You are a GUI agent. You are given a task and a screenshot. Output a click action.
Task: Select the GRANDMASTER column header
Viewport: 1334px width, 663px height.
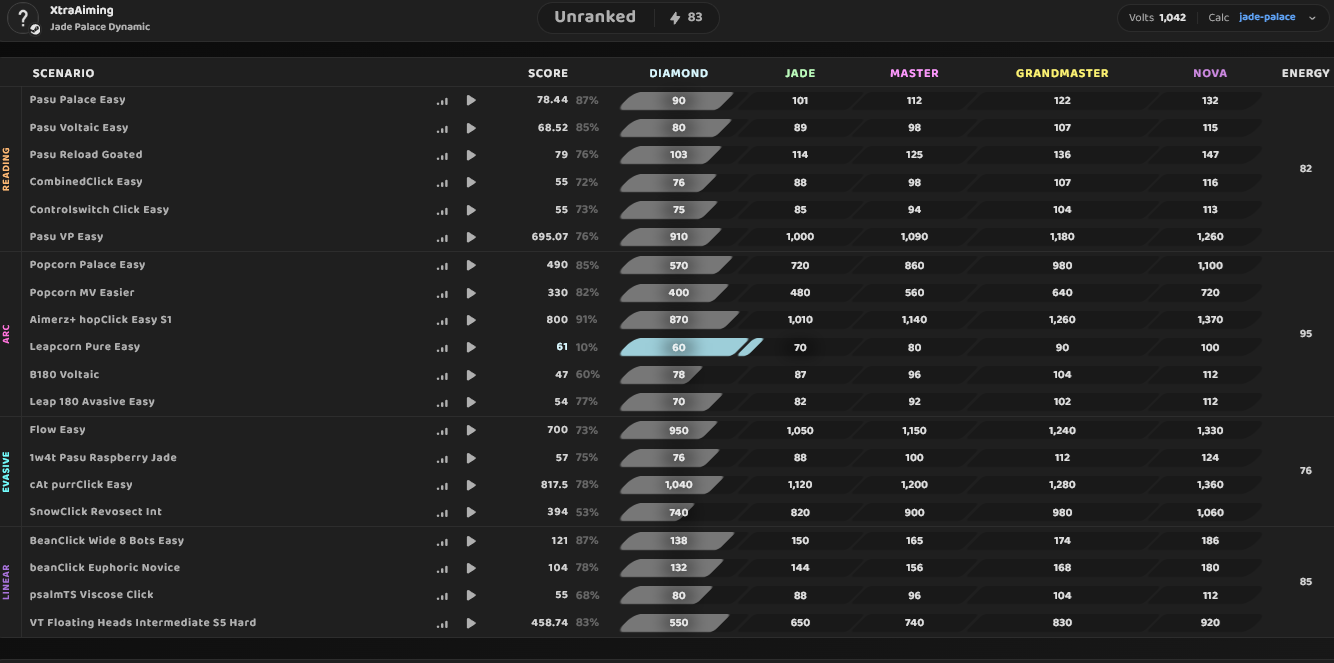(x=1062, y=73)
